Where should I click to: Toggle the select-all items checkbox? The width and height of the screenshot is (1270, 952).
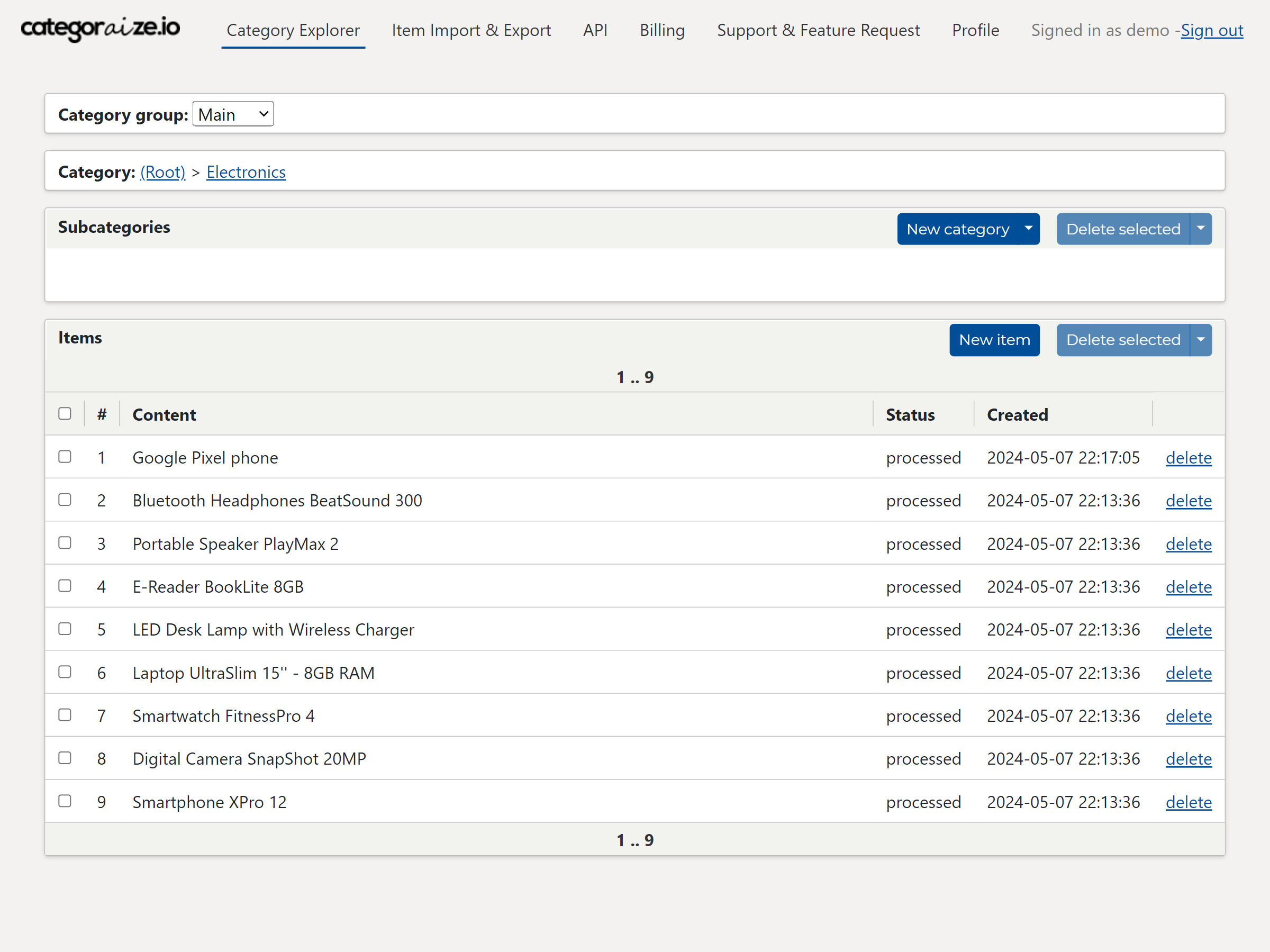65,414
